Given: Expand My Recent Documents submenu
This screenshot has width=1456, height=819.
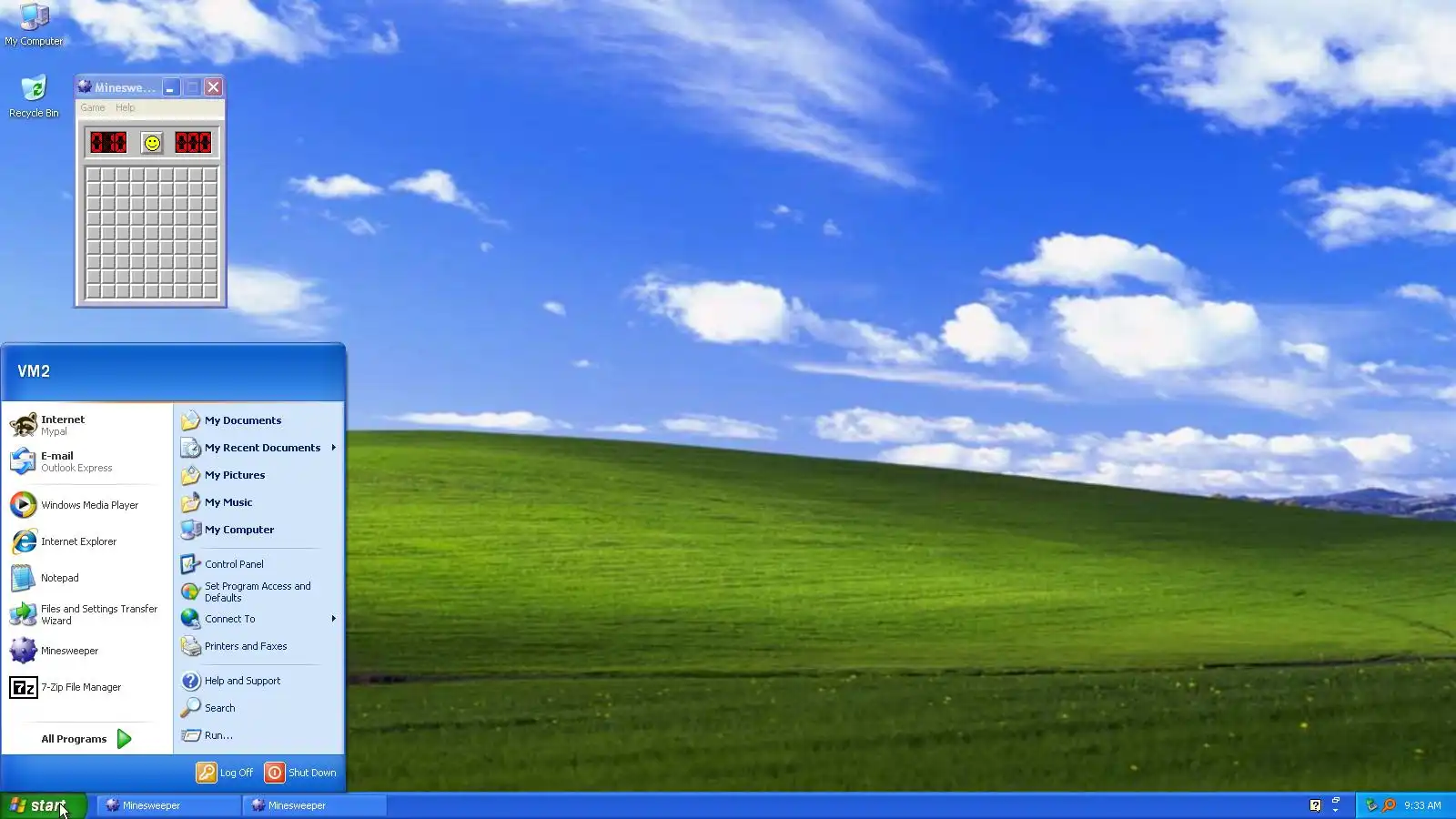Looking at the screenshot, I should pos(259,448).
